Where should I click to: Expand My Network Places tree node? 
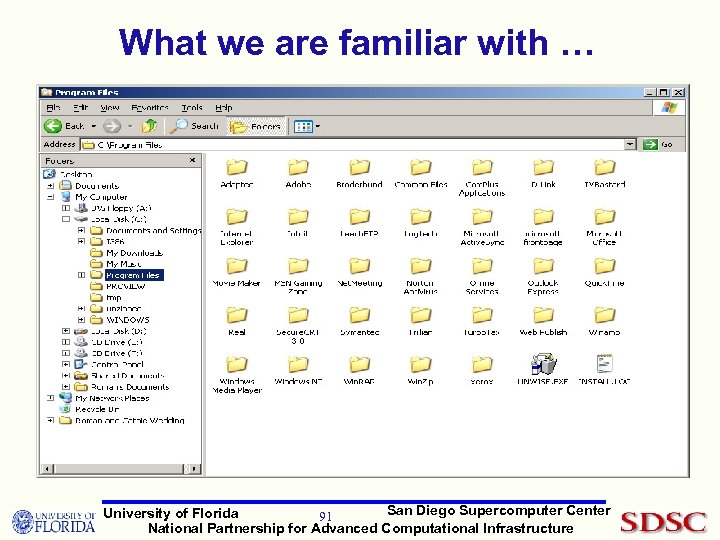51,398
